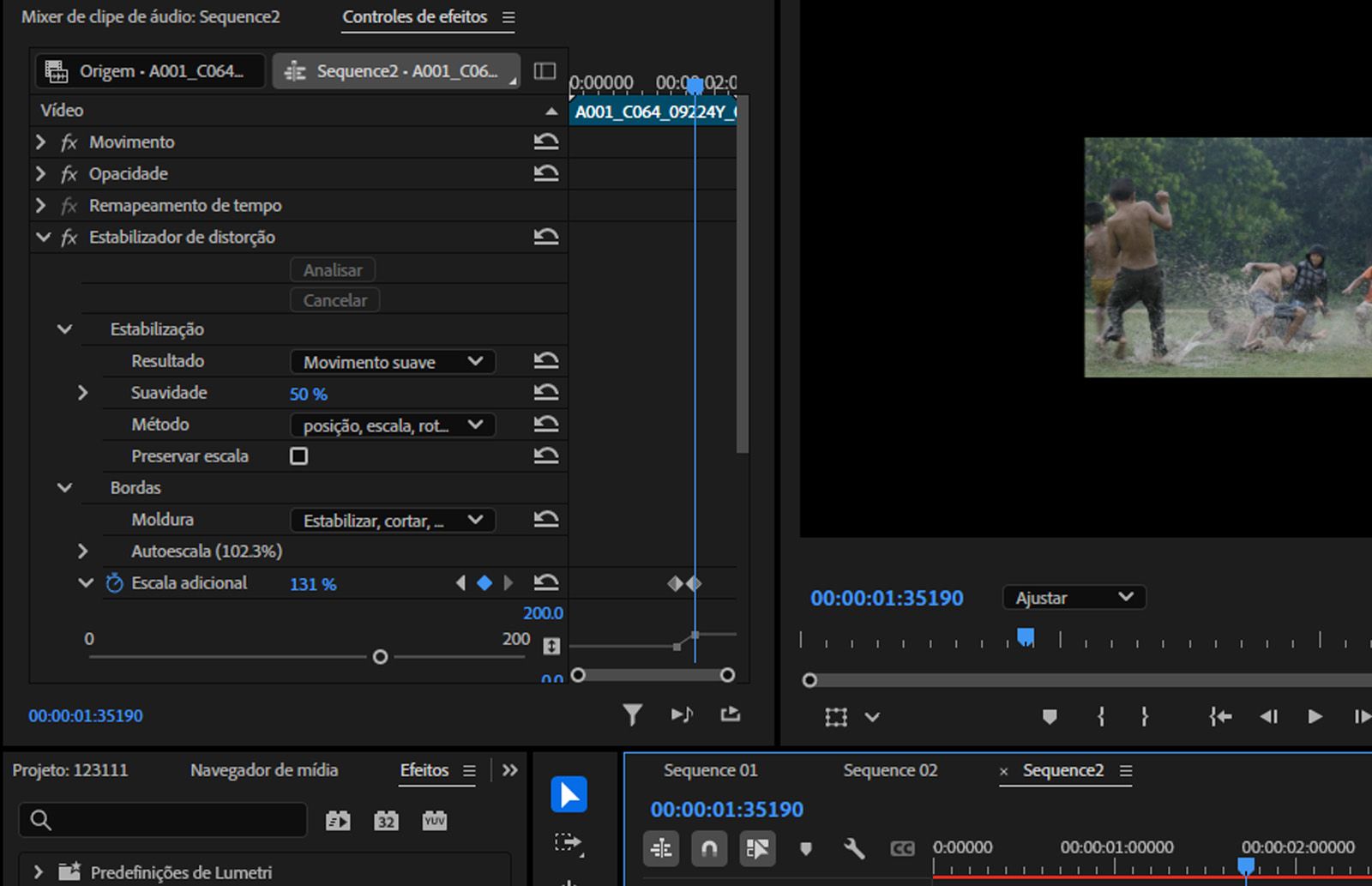Add or remove Escala adicional keyframe
The width and height of the screenshot is (1372, 886).
pos(484,583)
